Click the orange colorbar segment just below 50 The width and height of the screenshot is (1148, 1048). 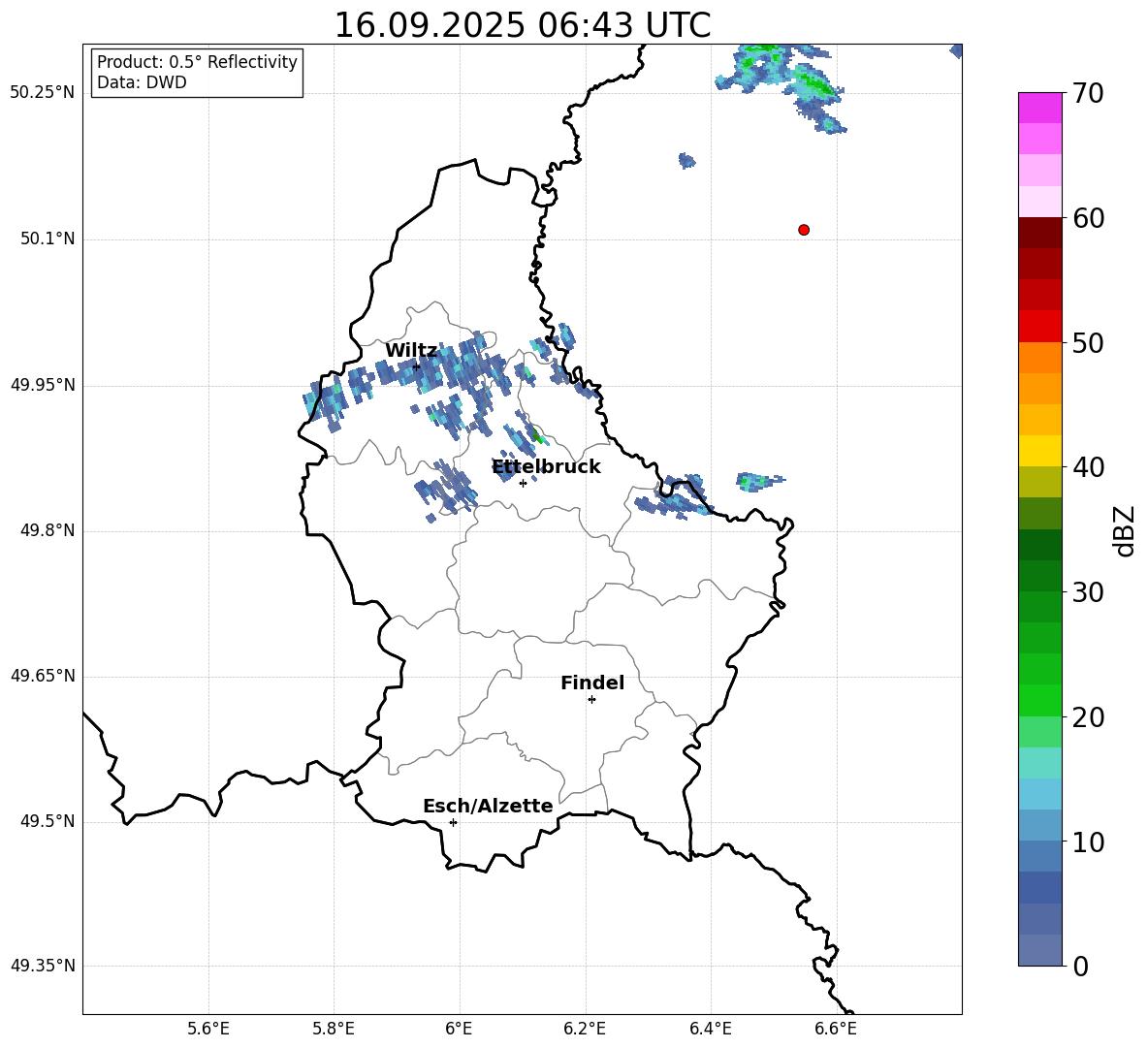1039,357
